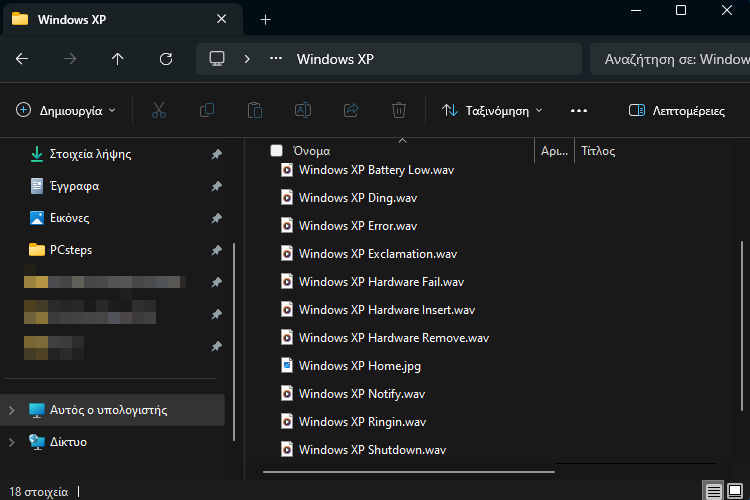Select Windows XP Hardware Fail.wav
The height and width of the screenshot is (500, 750).
click(381, 282)
